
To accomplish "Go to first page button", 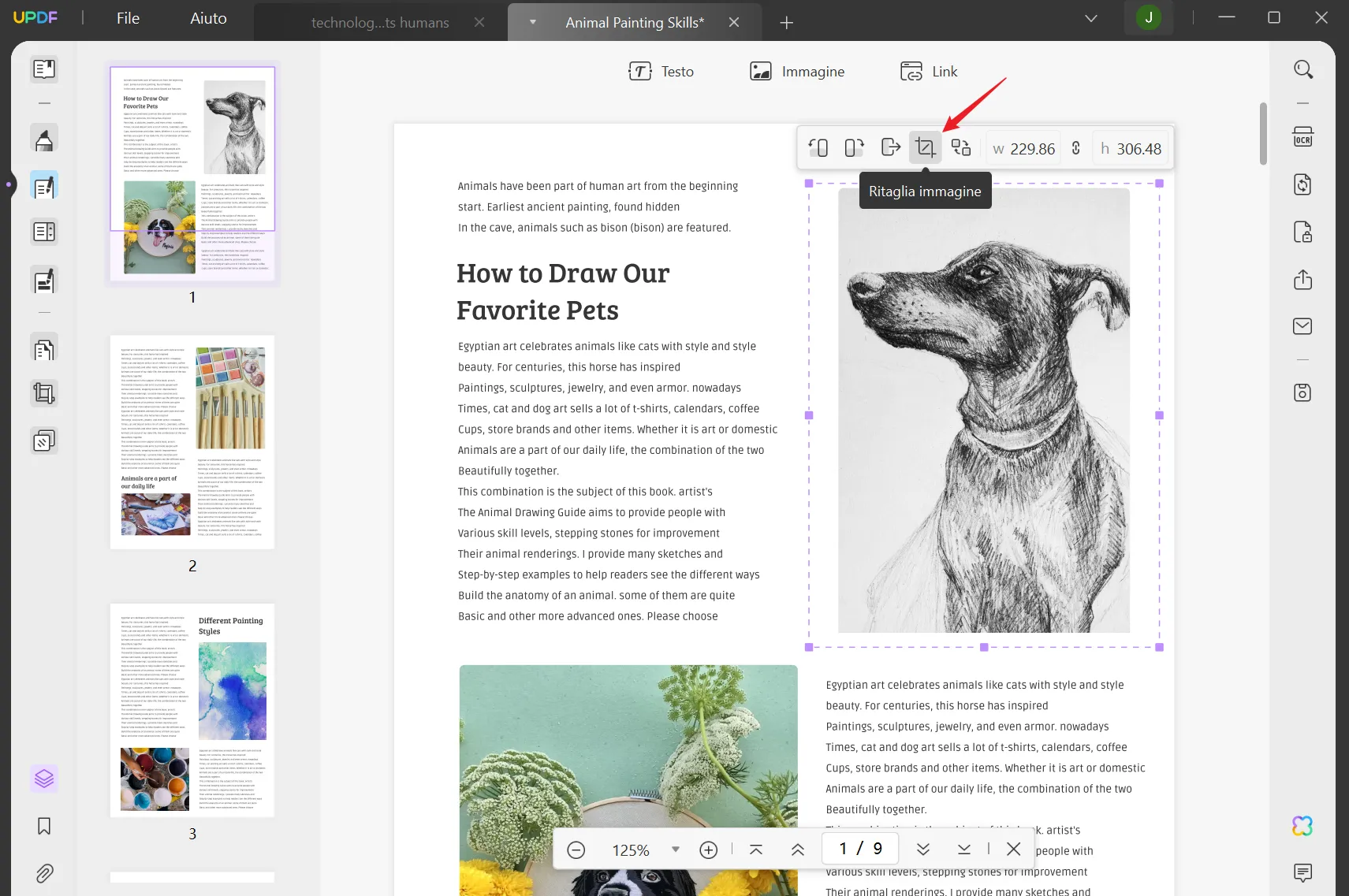I will click(x=756, y=850).
